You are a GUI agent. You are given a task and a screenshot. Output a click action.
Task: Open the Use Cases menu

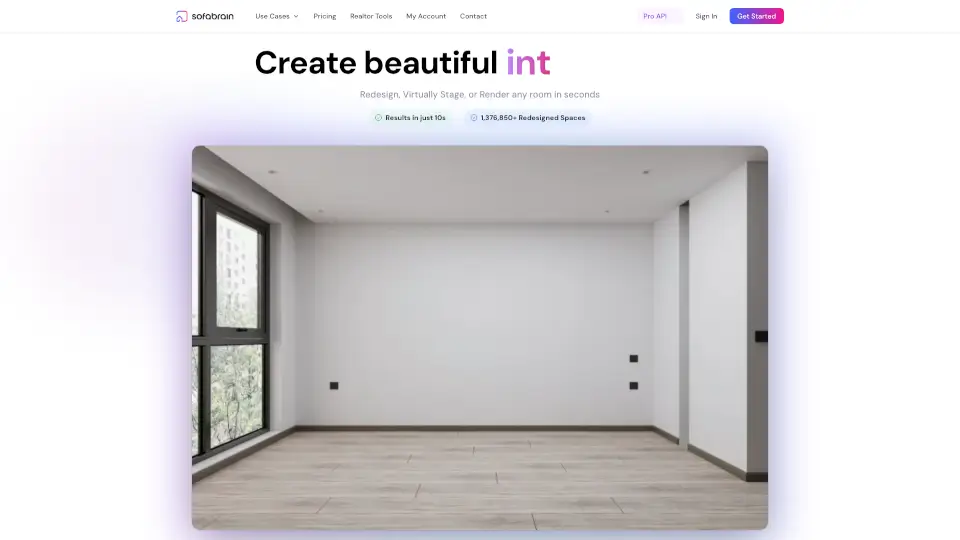click(271, 16)
